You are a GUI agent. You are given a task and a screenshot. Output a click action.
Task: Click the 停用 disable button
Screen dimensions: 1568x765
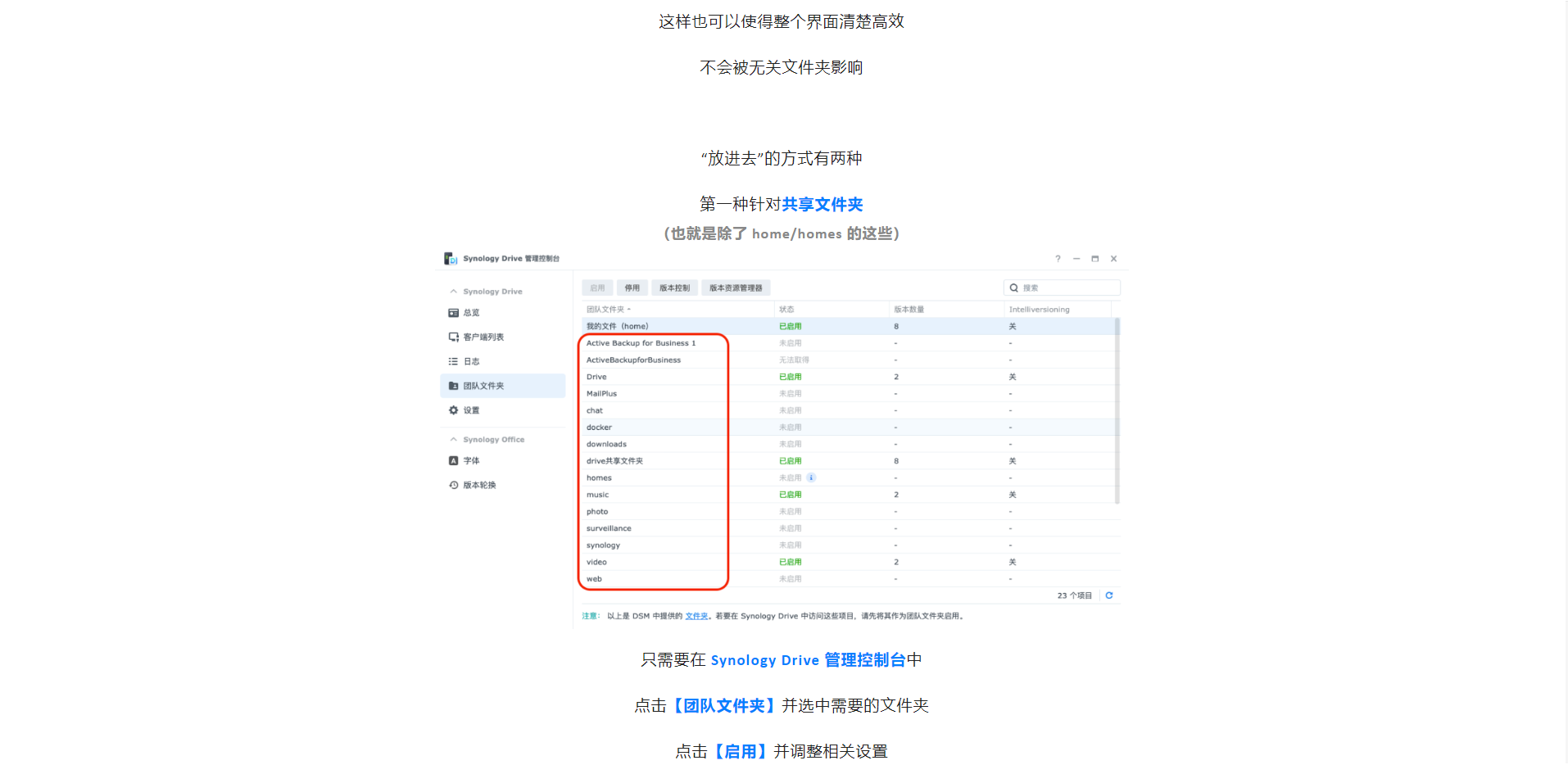pos(632,288)
